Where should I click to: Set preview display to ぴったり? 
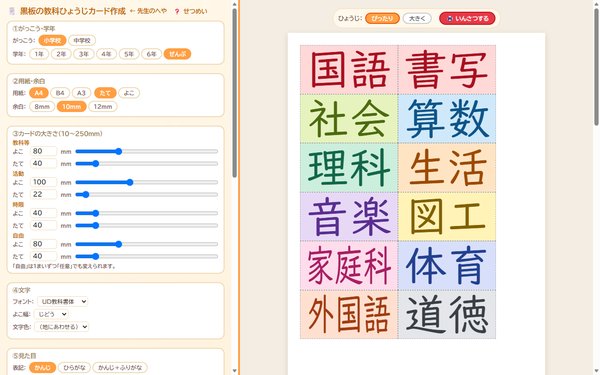(x=382, y=18)
